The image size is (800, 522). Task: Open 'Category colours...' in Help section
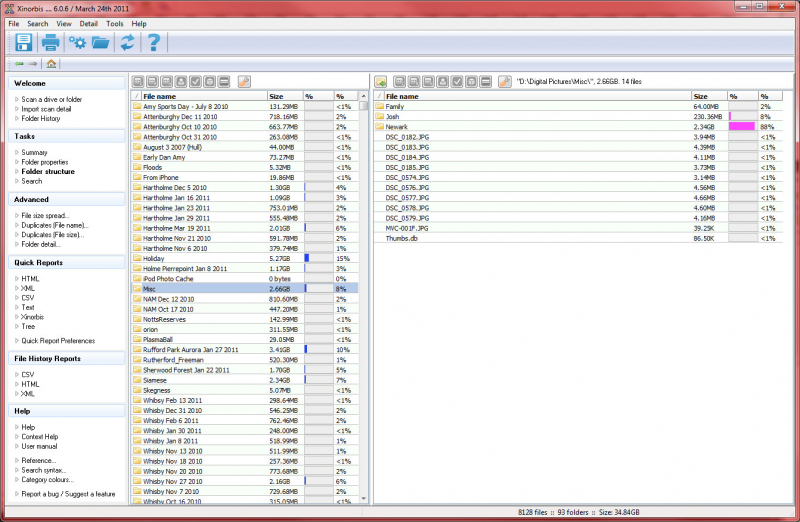[47, 480]
